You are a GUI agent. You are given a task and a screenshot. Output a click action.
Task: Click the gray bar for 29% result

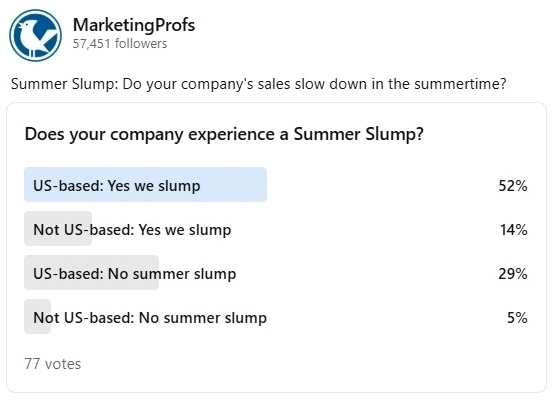(x=91, y=273)
